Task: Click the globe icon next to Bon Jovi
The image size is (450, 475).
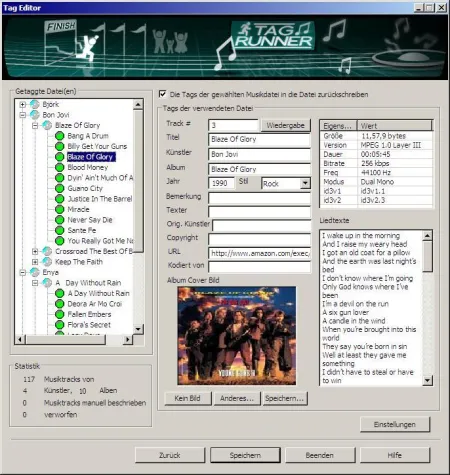Action: click(x=35, y=115)
